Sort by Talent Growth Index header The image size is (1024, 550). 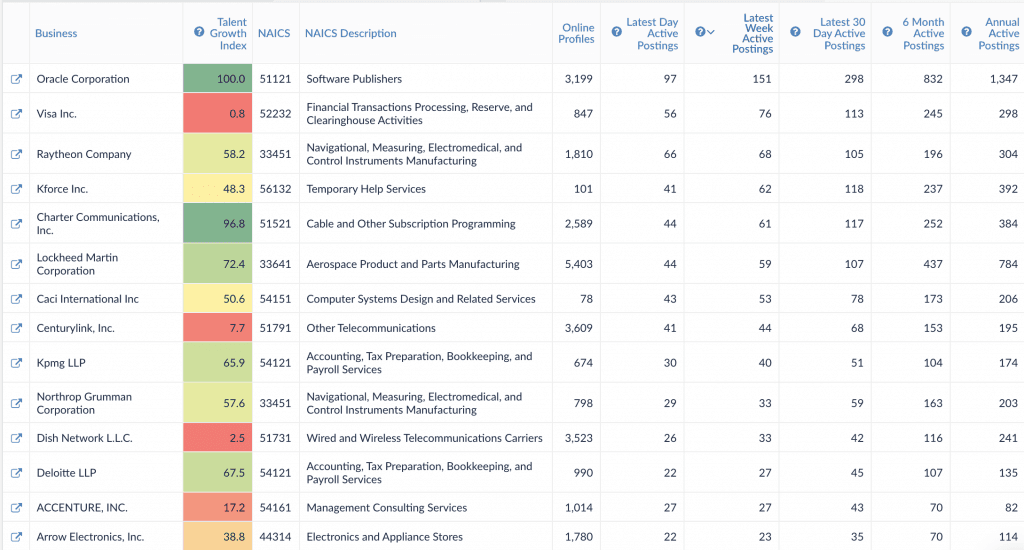(228, 34)
